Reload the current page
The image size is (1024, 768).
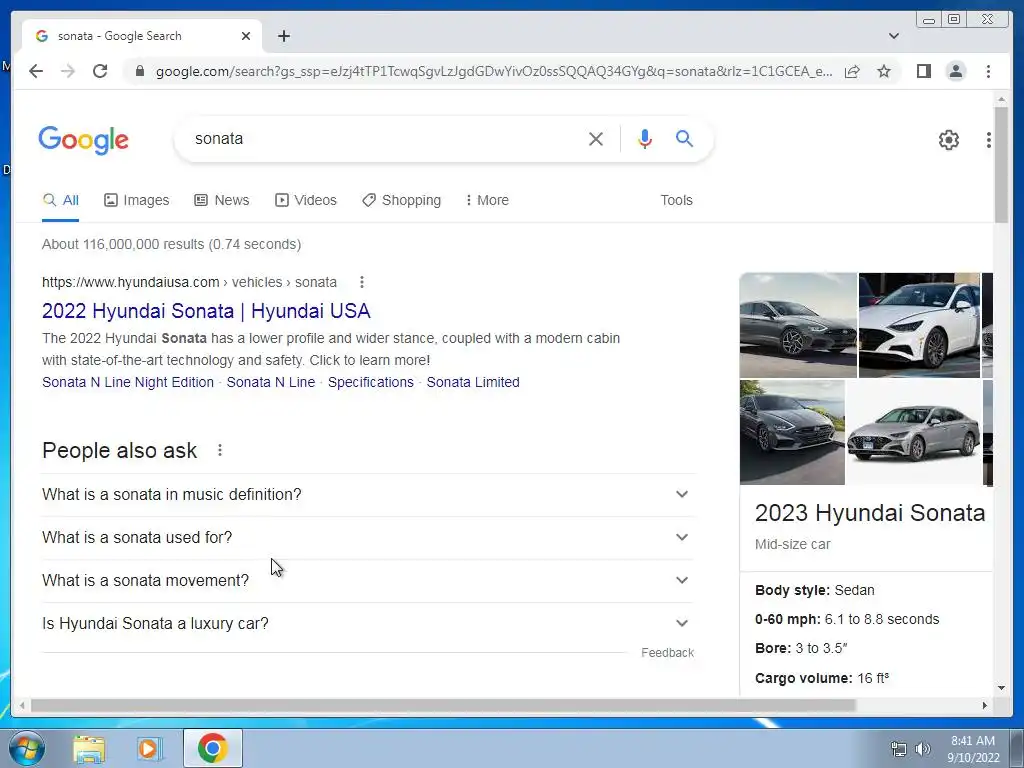[100, 71]
